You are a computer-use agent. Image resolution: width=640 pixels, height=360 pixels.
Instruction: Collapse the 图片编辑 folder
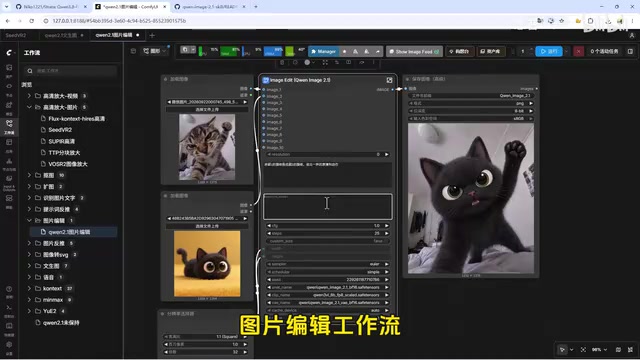(x=29, y=220)
